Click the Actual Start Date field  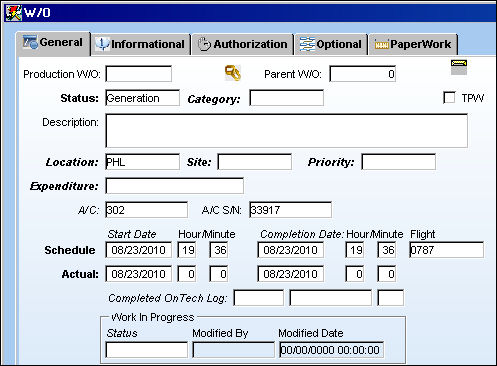(x=139, y=274)
